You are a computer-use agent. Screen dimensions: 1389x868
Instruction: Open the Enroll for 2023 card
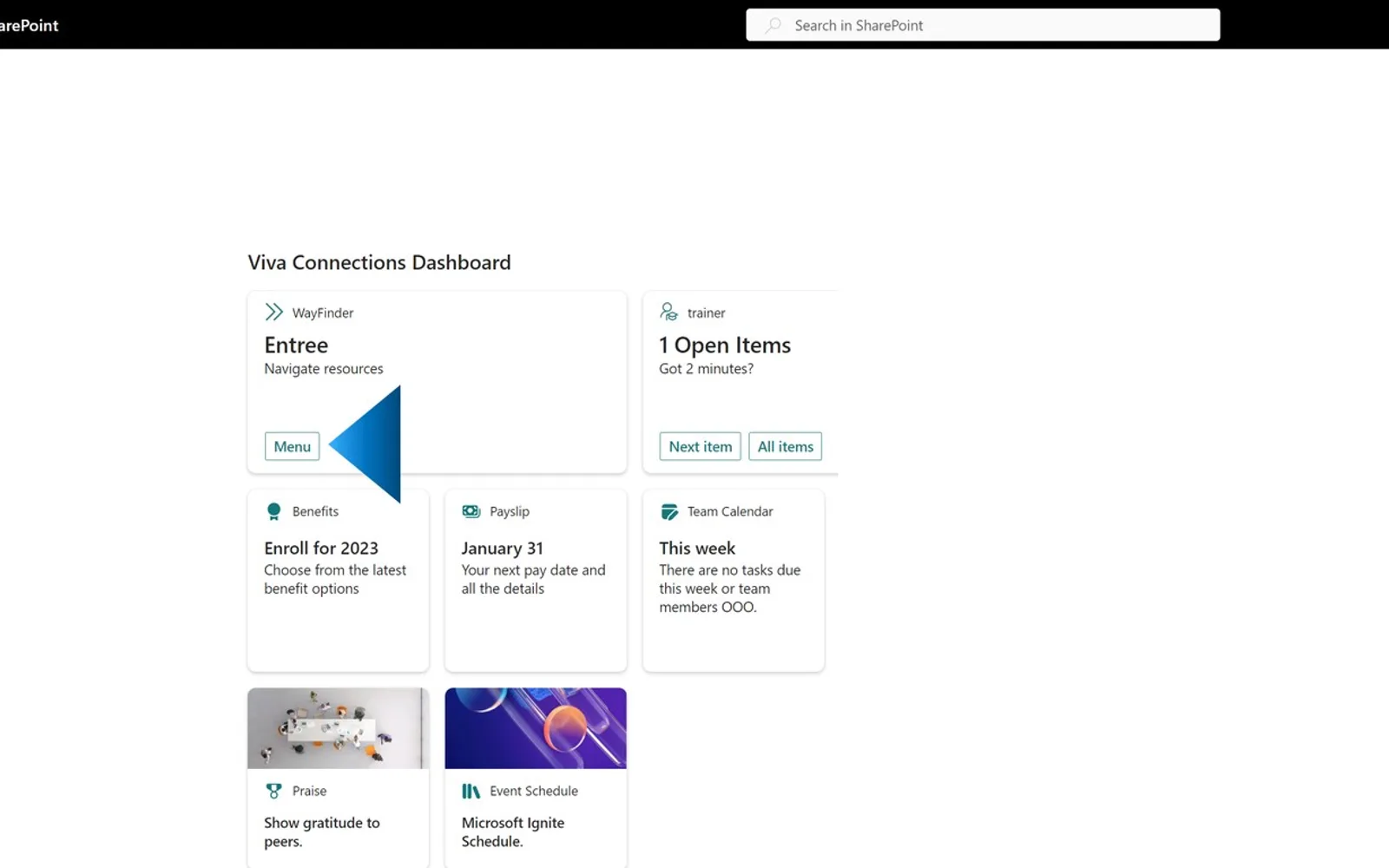[x=338, y=581]
